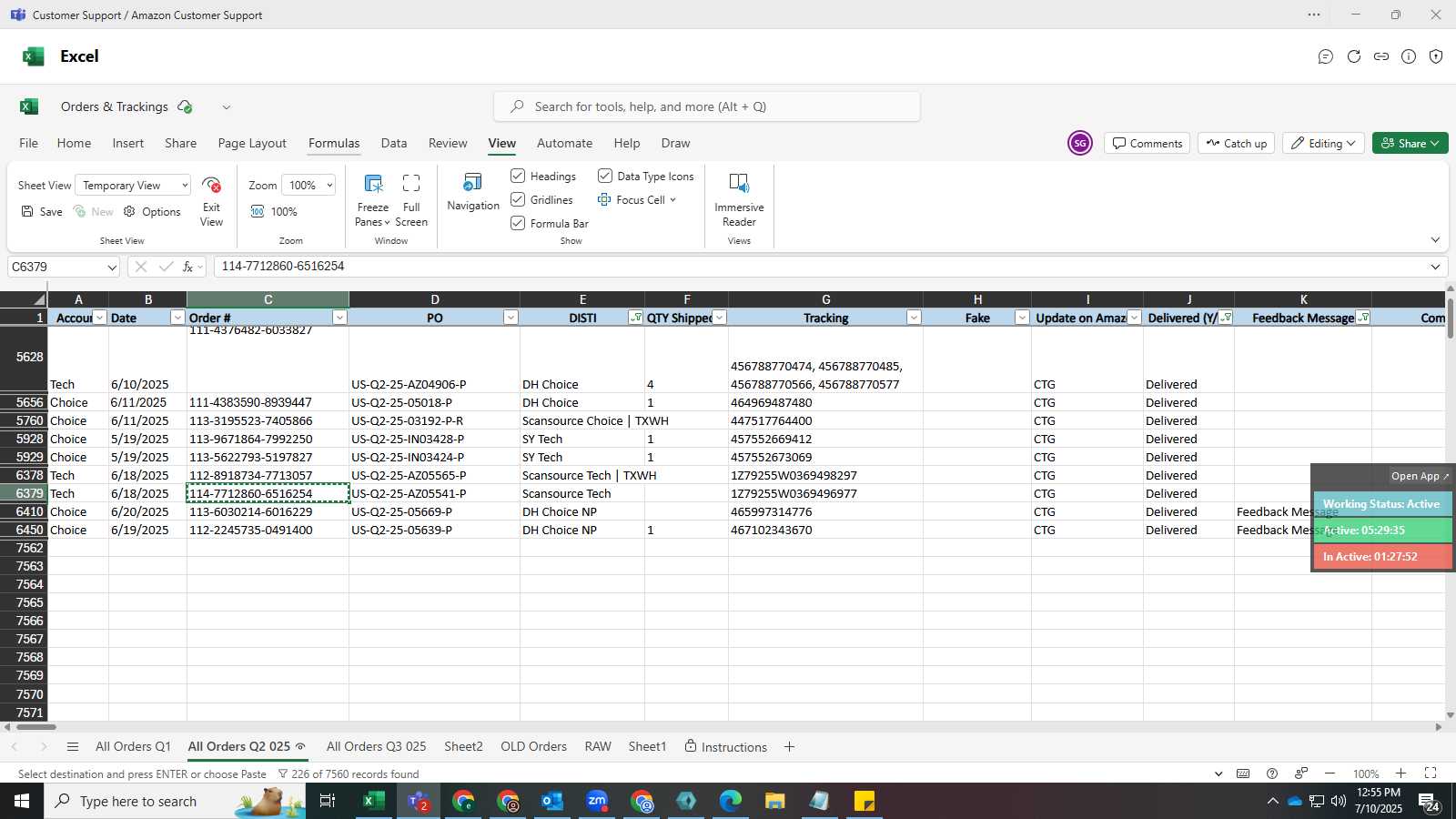Click the Focus Cell icon
This screenshot has height=819, width=1456.
[x=604, y=199]
